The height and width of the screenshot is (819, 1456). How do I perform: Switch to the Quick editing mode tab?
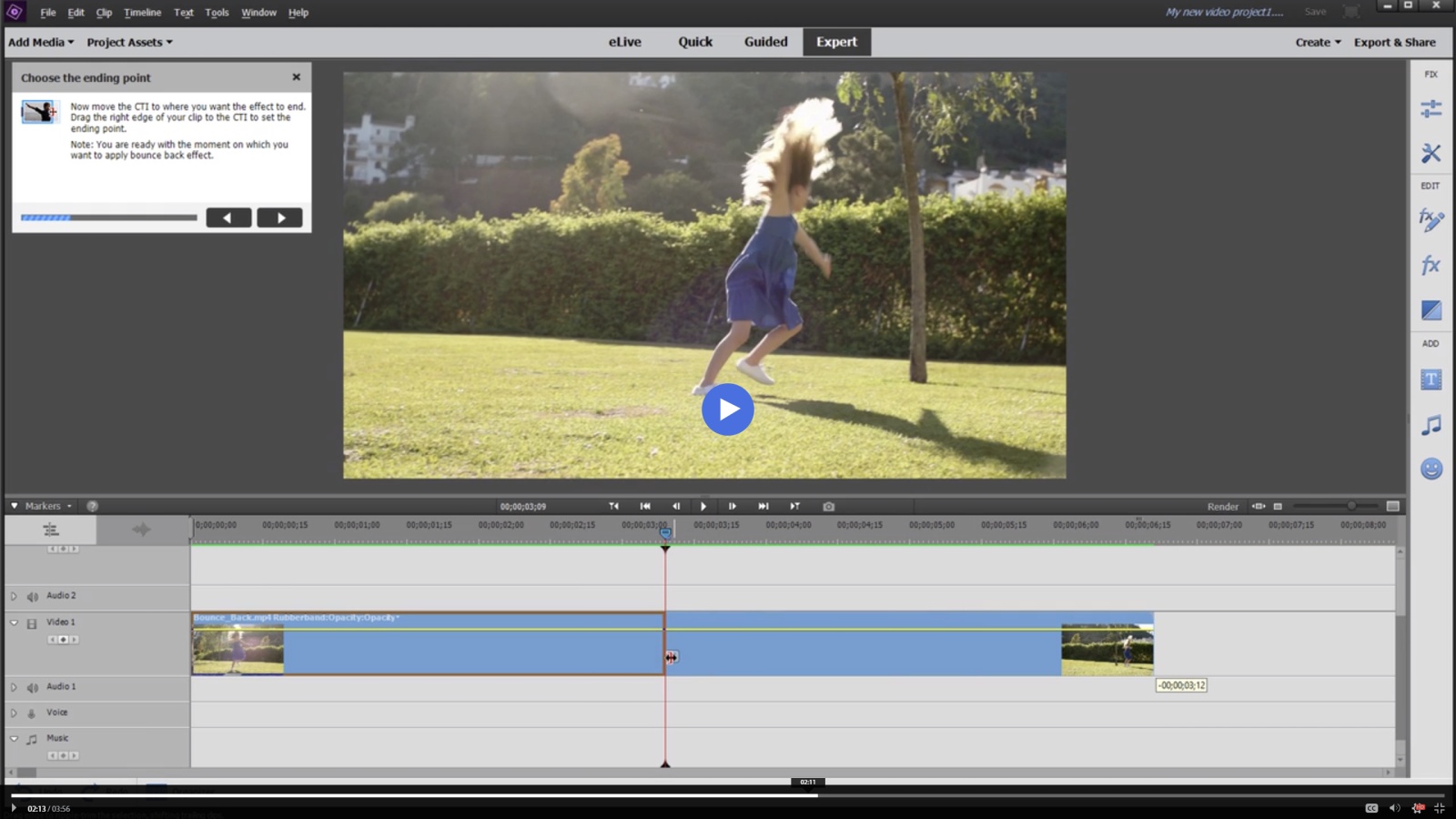pyautogui.click(x=694, y=41)
